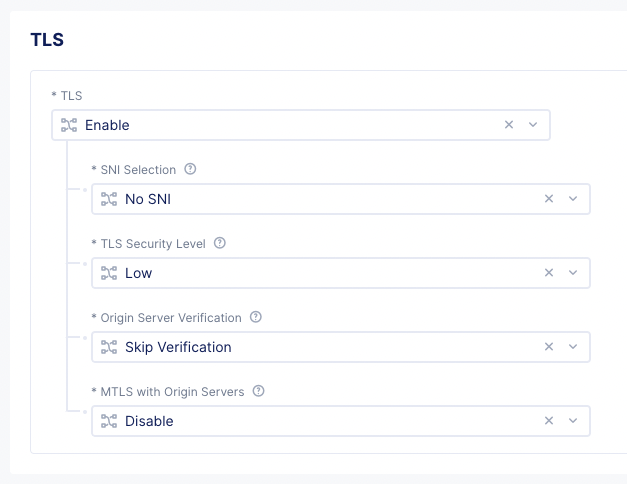Viewport: 627px width, 484px height.
Task: Clear the MTLS Disable value
Action: [549, 421]
